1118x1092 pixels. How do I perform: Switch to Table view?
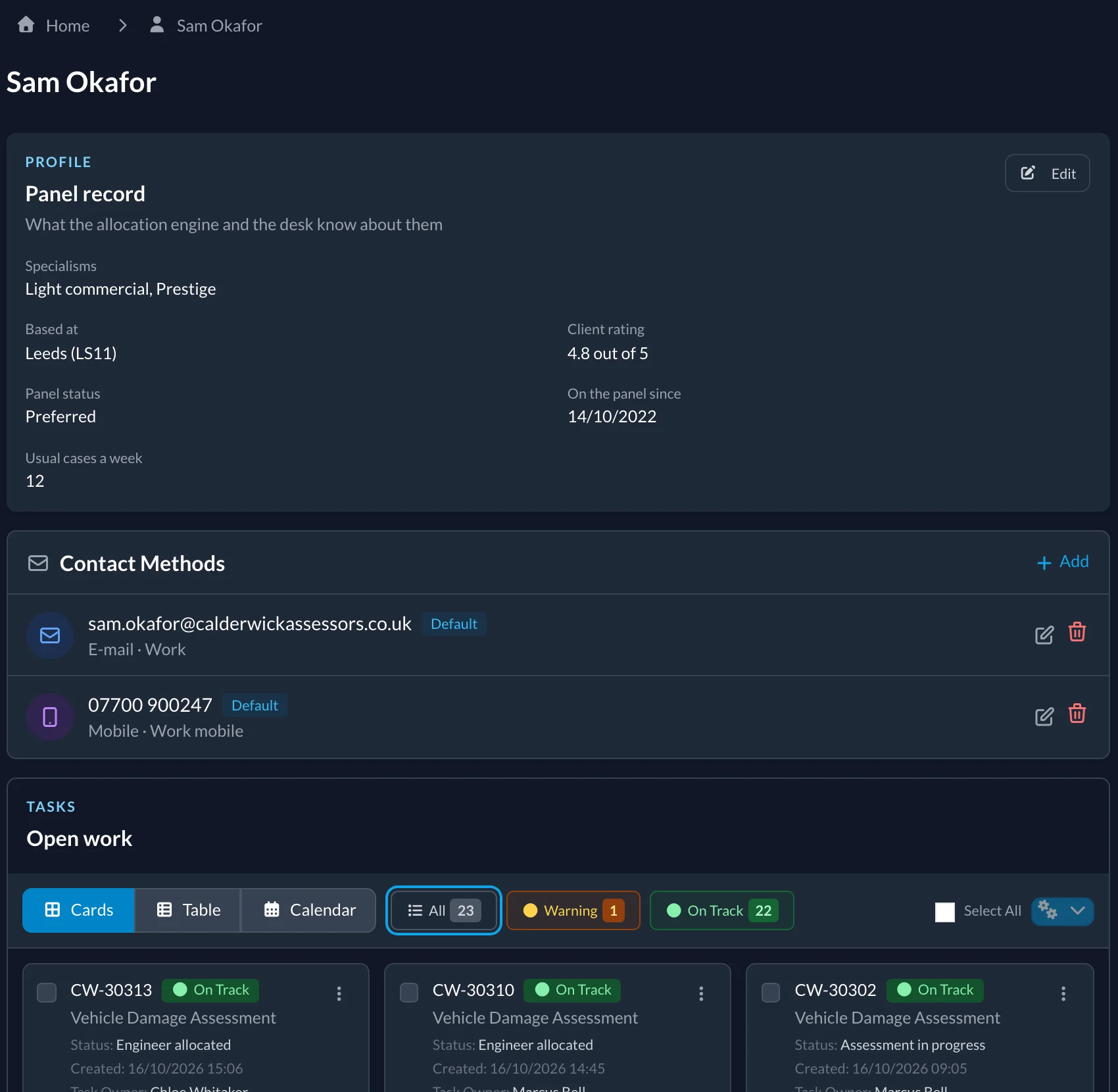click(188, 910)
